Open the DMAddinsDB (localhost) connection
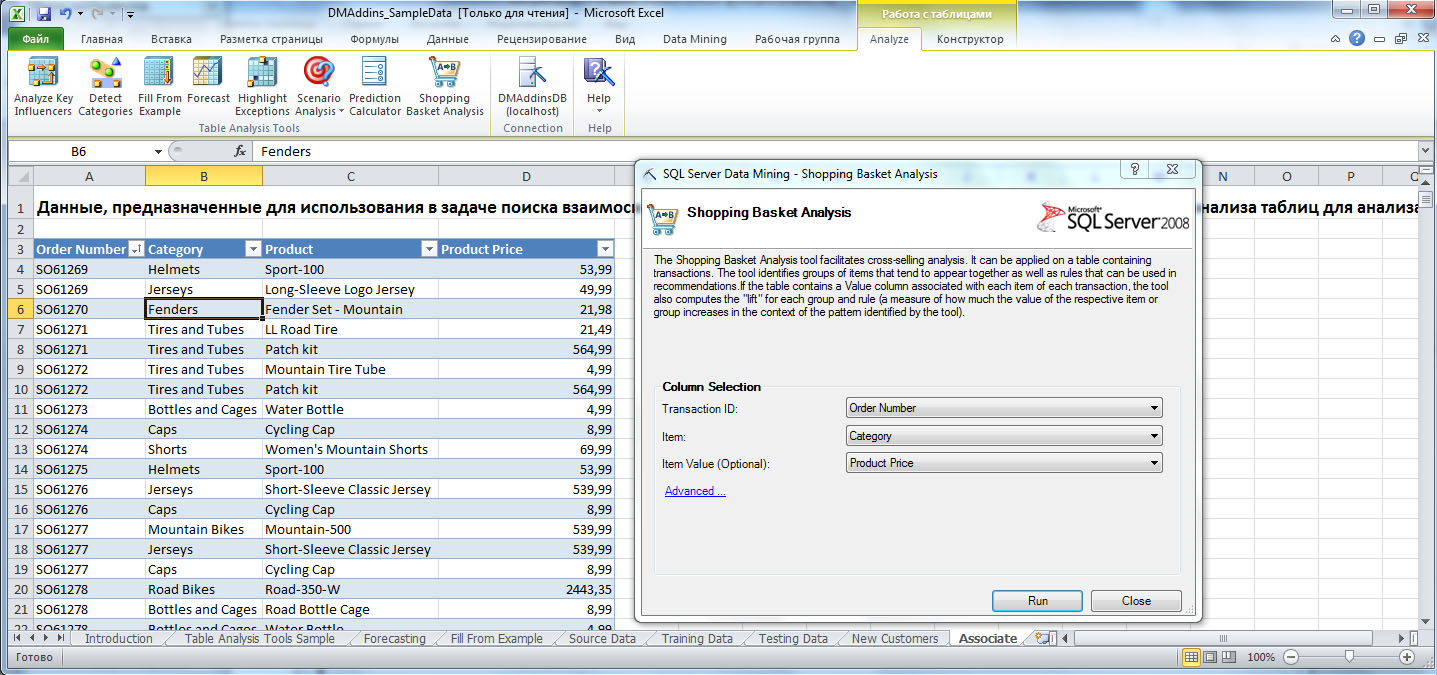The width and height of the screenshot is (1437, 675). pyautogui.click(x=532, y=87)
